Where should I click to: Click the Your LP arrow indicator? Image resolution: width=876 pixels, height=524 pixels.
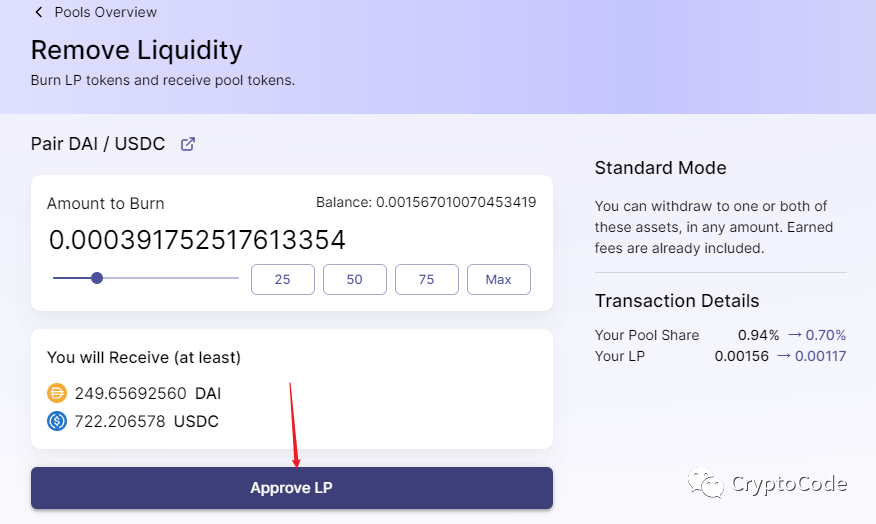(x=784, y=356)
